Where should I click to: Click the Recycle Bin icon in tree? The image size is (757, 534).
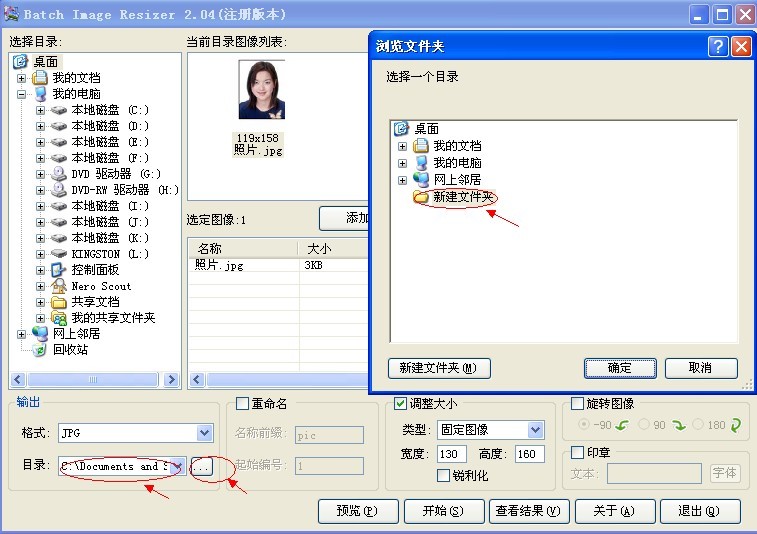coord(40,350)
